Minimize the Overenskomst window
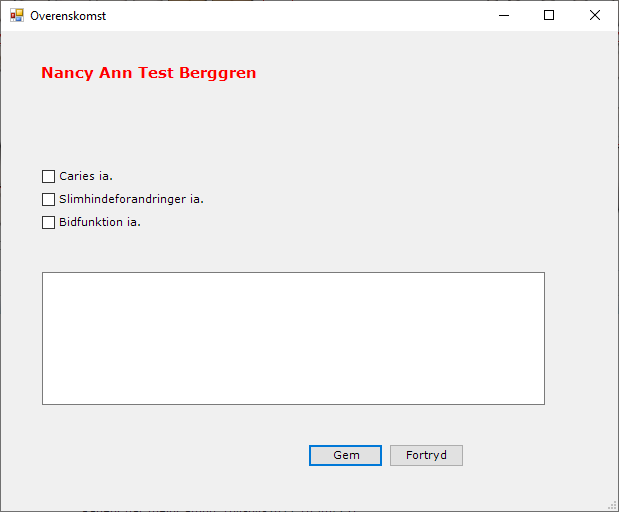The height and width of the screenshot is (512, 619). [503, 15]
